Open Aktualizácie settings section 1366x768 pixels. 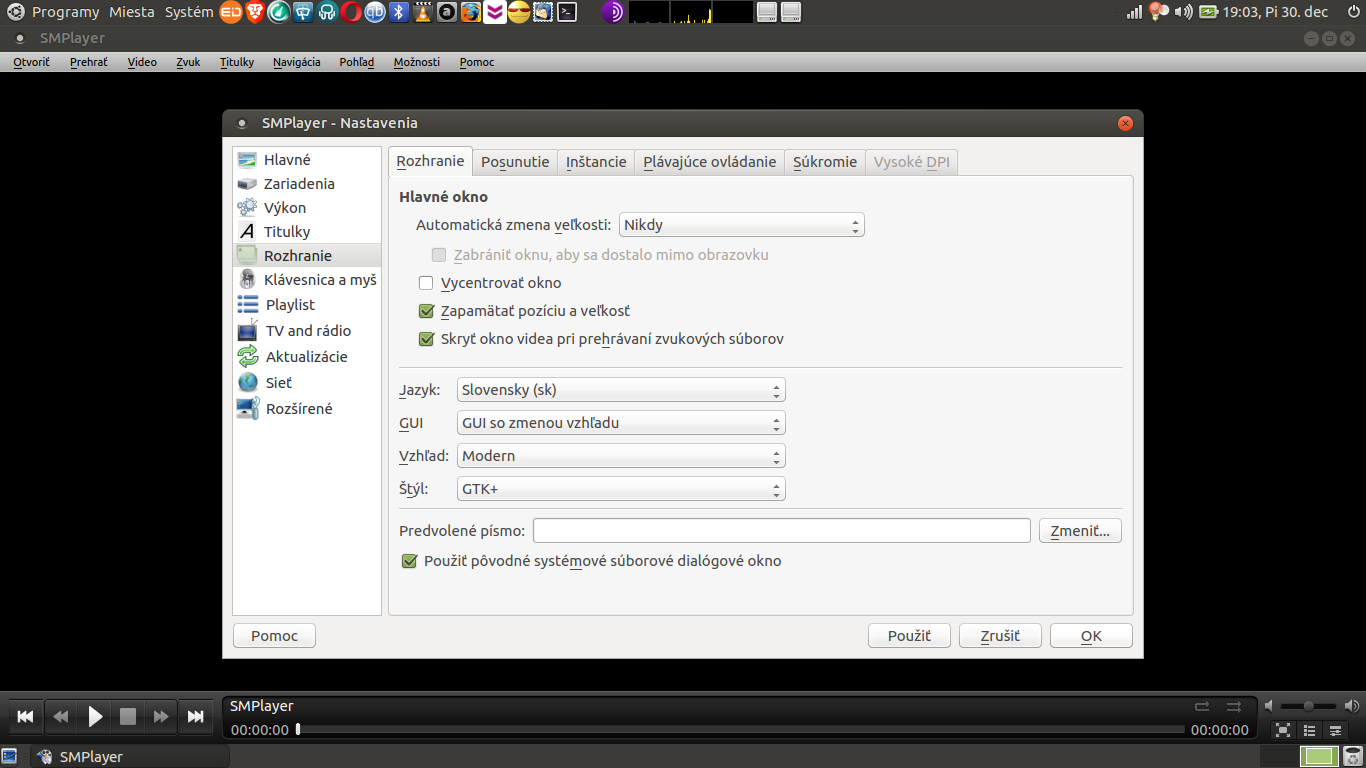click(307, 356)
